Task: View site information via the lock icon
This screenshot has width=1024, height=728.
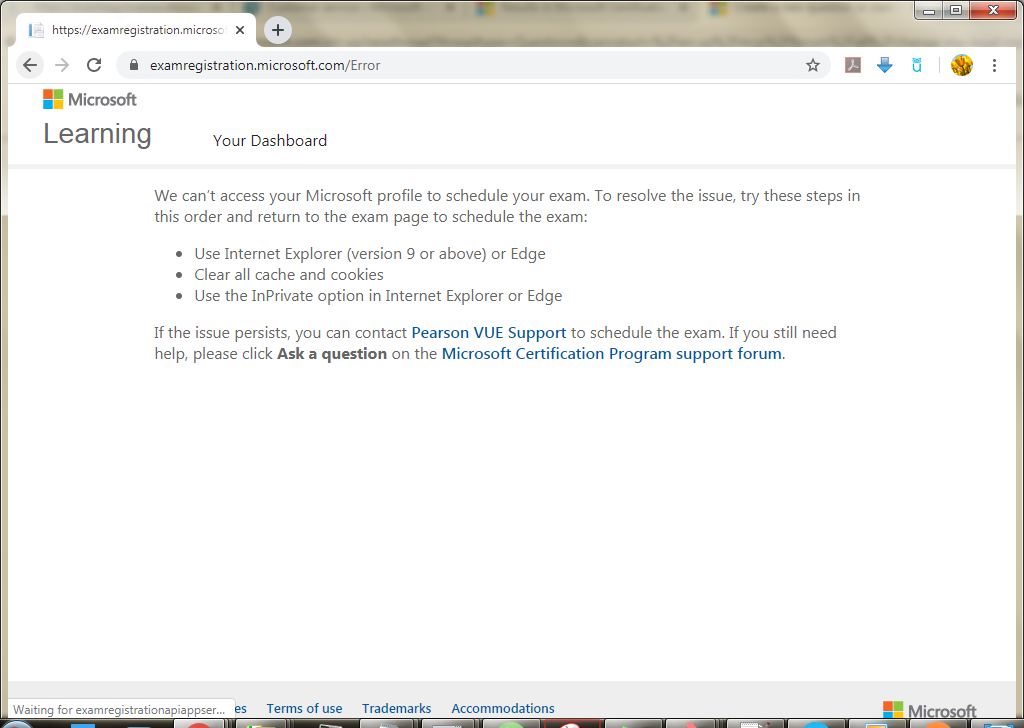Action: coord(134,65)
